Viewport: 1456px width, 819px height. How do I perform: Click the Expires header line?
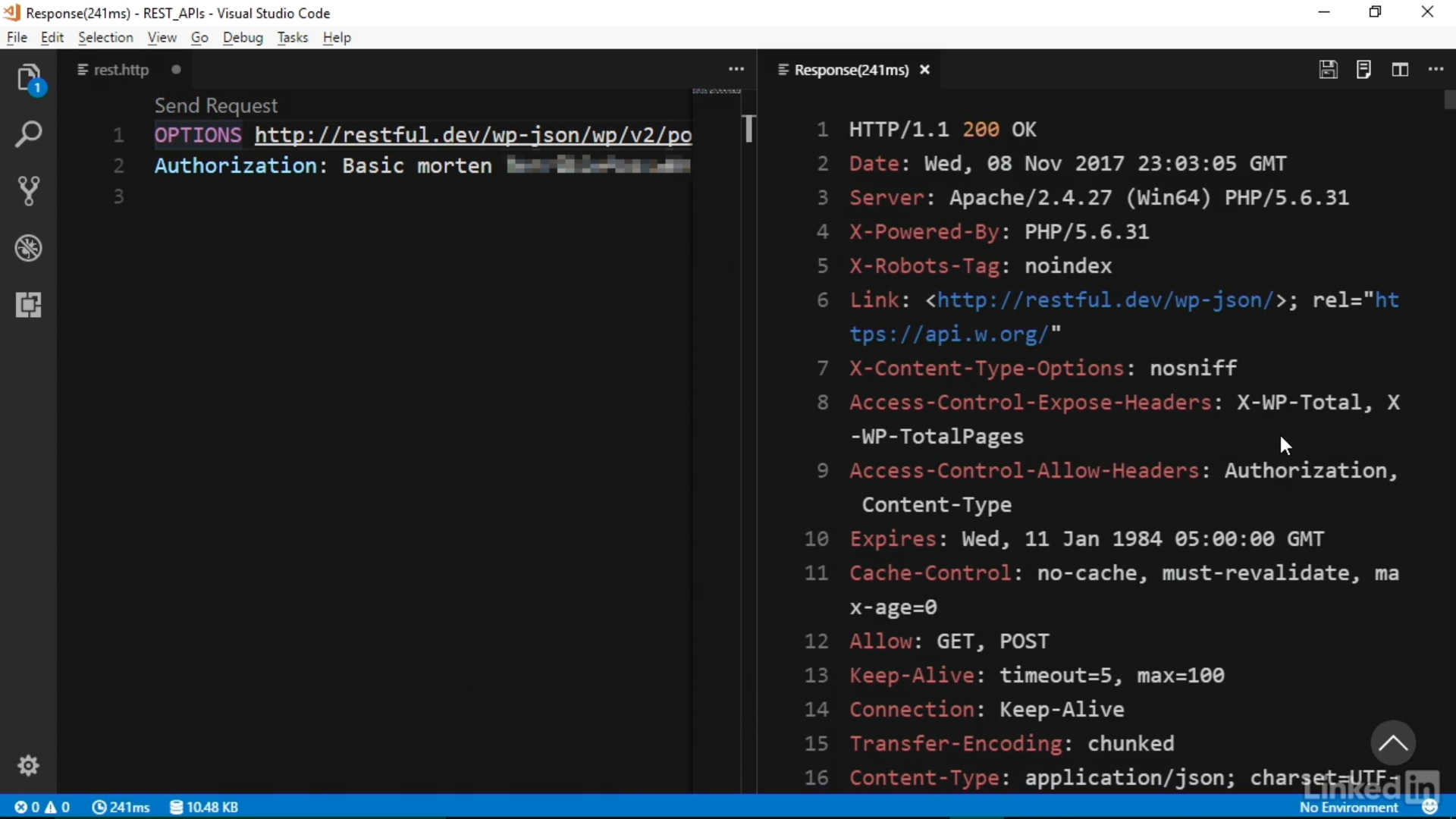(x=1087, y=539)
